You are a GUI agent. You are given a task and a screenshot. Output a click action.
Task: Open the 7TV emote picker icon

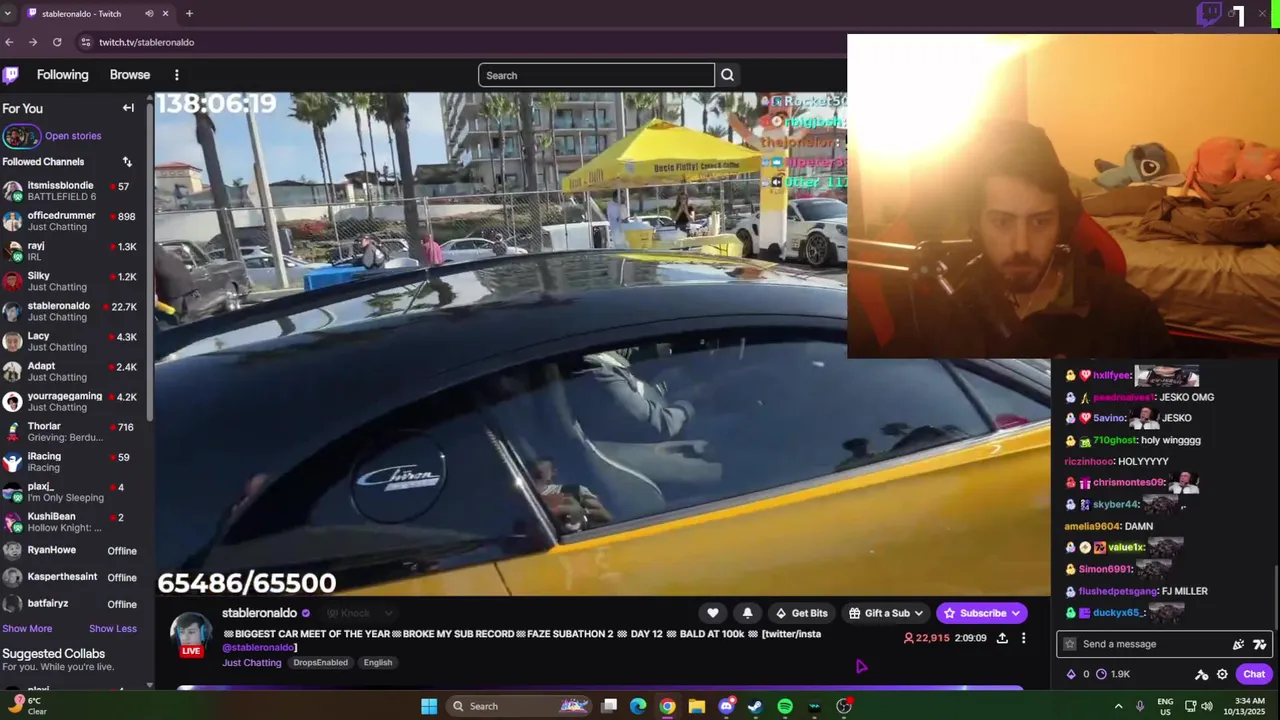tap(1260, 644)
